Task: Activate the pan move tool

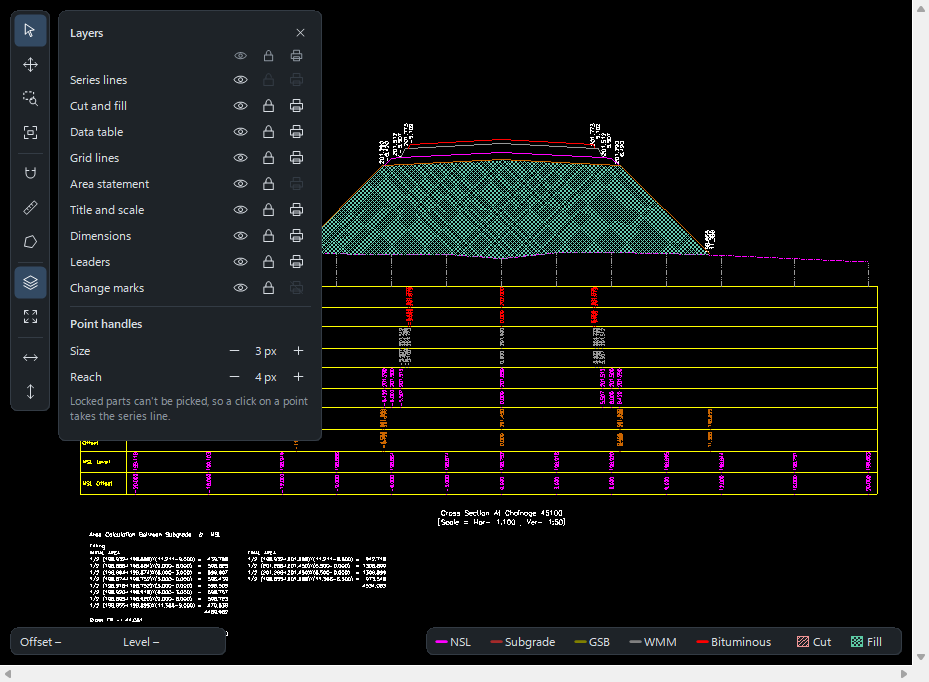Action: point(30,65)
